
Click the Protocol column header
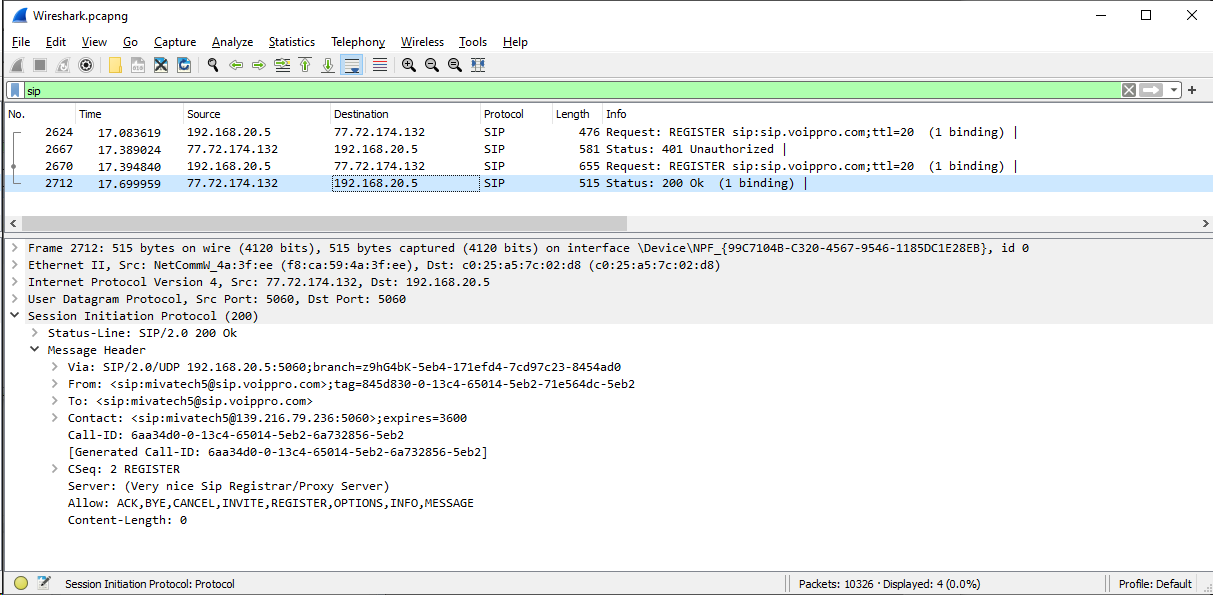point(503,114)
